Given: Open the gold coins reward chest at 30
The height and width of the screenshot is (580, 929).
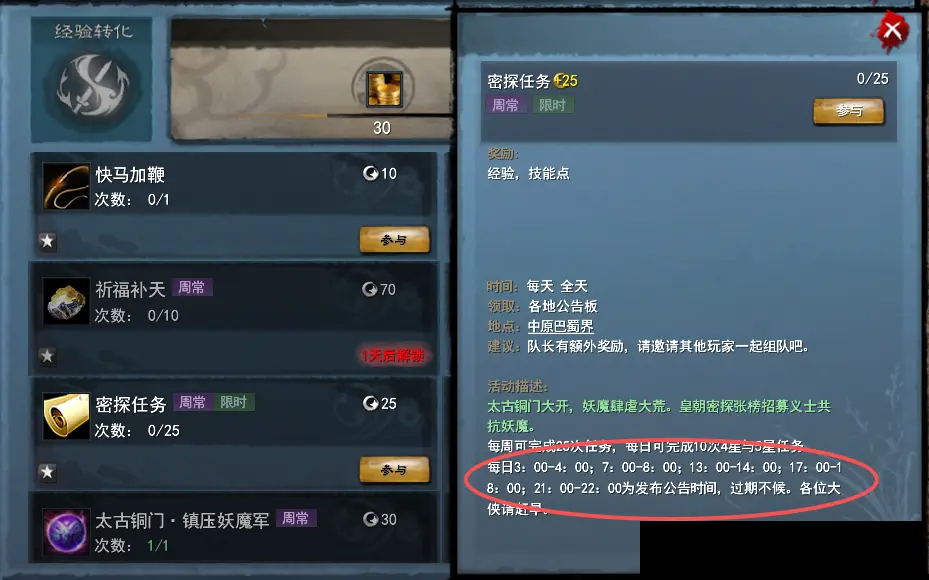Looking at the screenshot, I should click(384, 89).
